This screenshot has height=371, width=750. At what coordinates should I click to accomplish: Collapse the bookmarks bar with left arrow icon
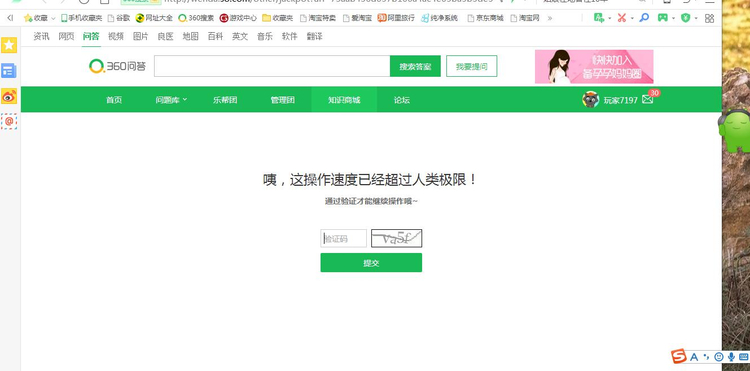(x=10, y=18)
